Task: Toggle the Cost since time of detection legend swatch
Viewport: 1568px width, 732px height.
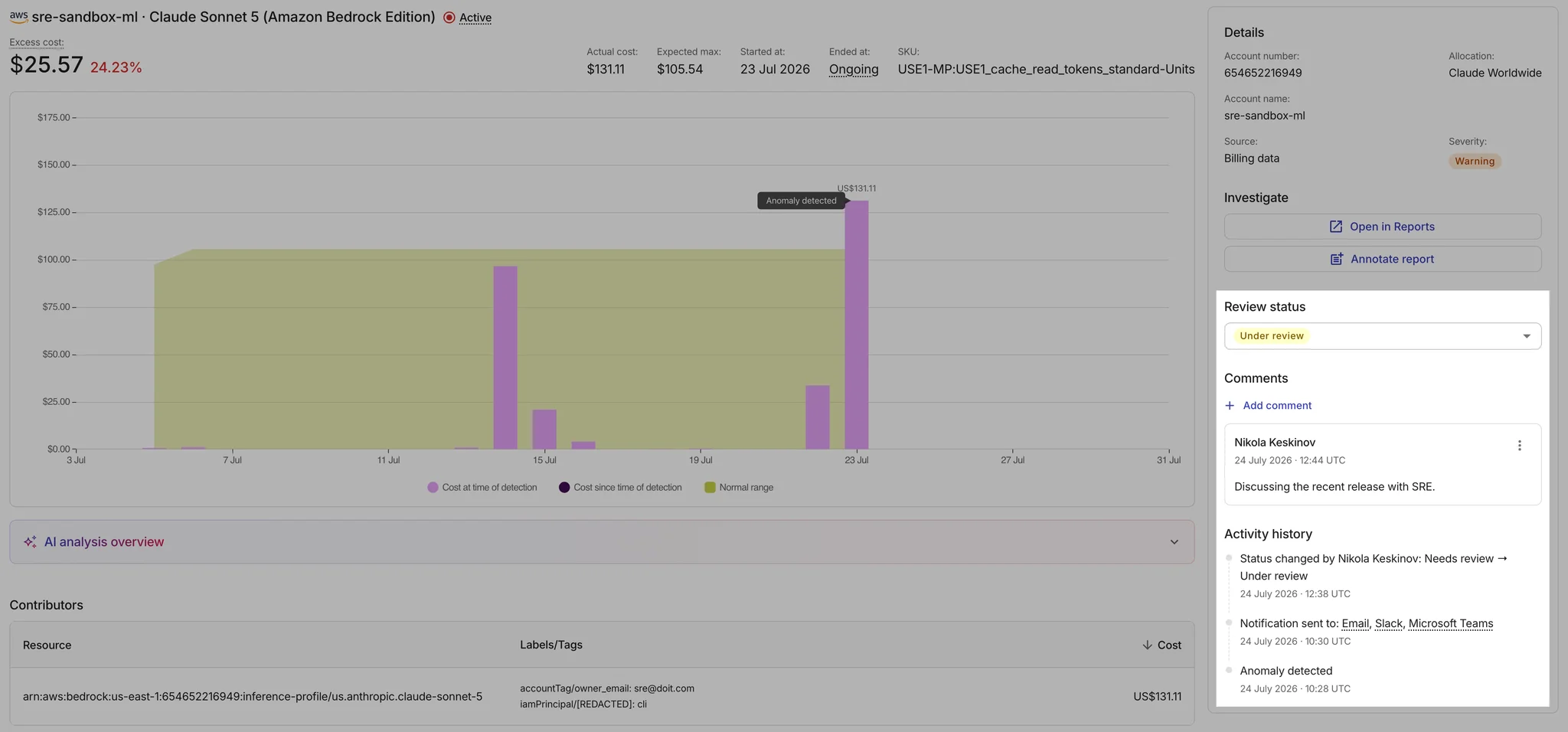Action: (x=564, y=488)
